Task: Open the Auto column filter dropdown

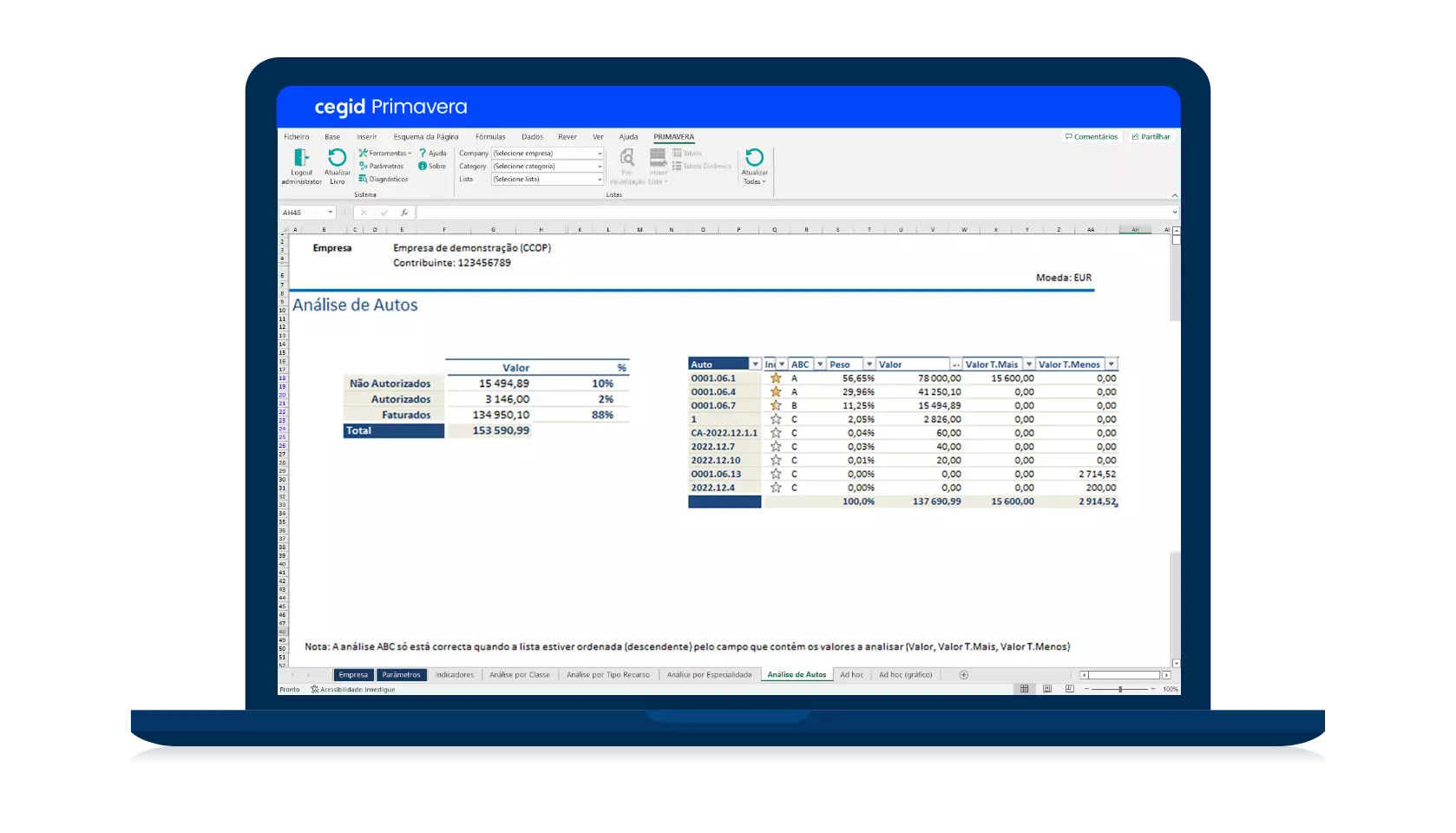Action: 755,364
